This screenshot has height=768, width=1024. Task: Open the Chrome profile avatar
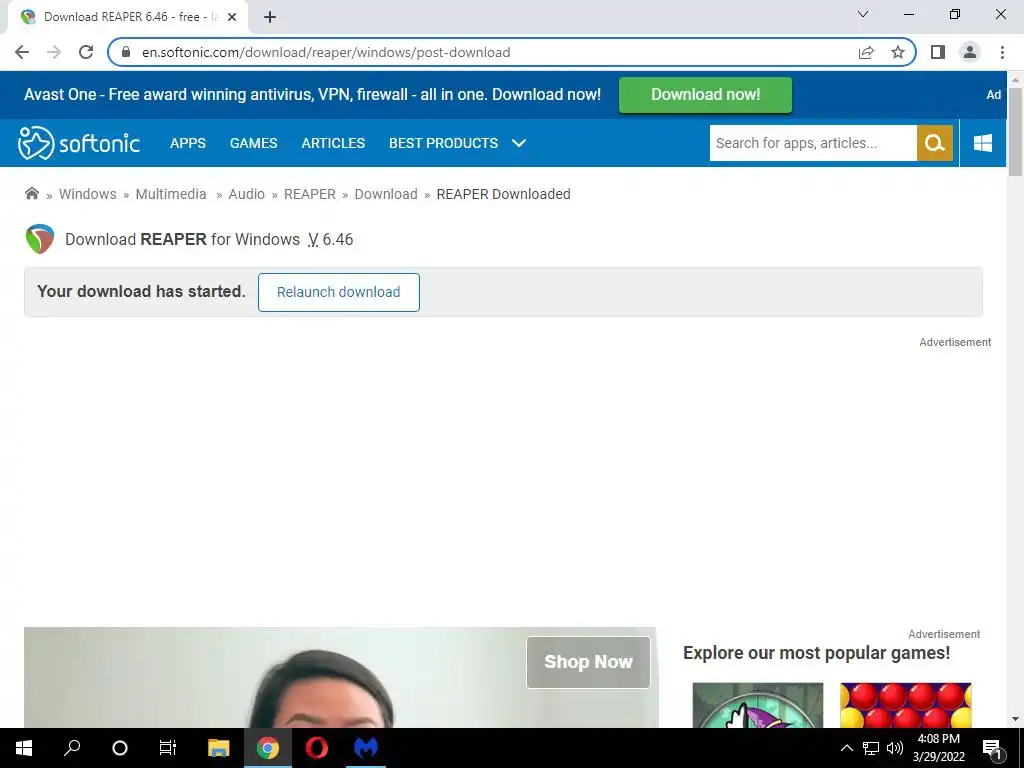point(970,52)
